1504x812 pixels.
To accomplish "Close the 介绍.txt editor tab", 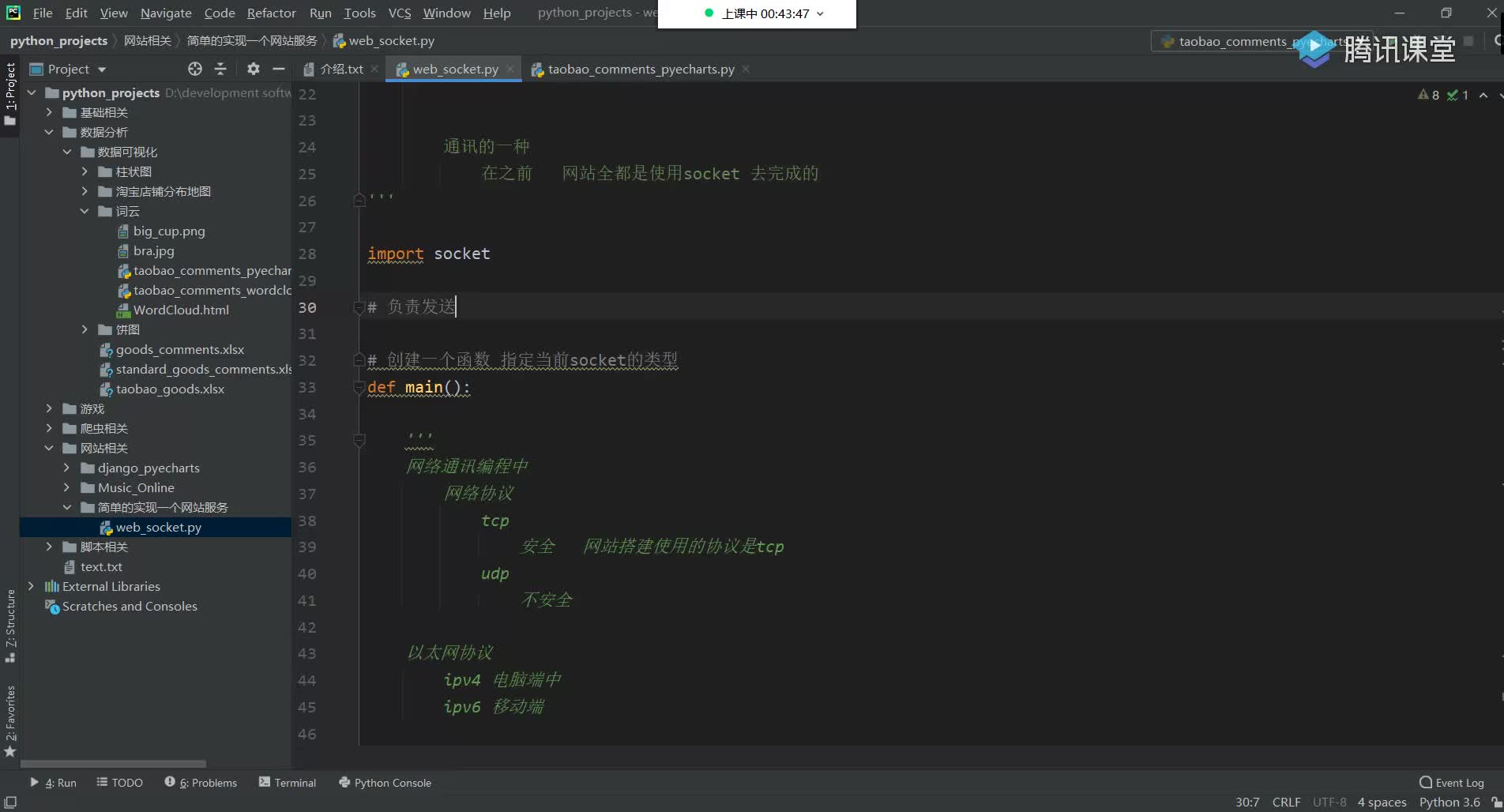I will pos(374,69).
